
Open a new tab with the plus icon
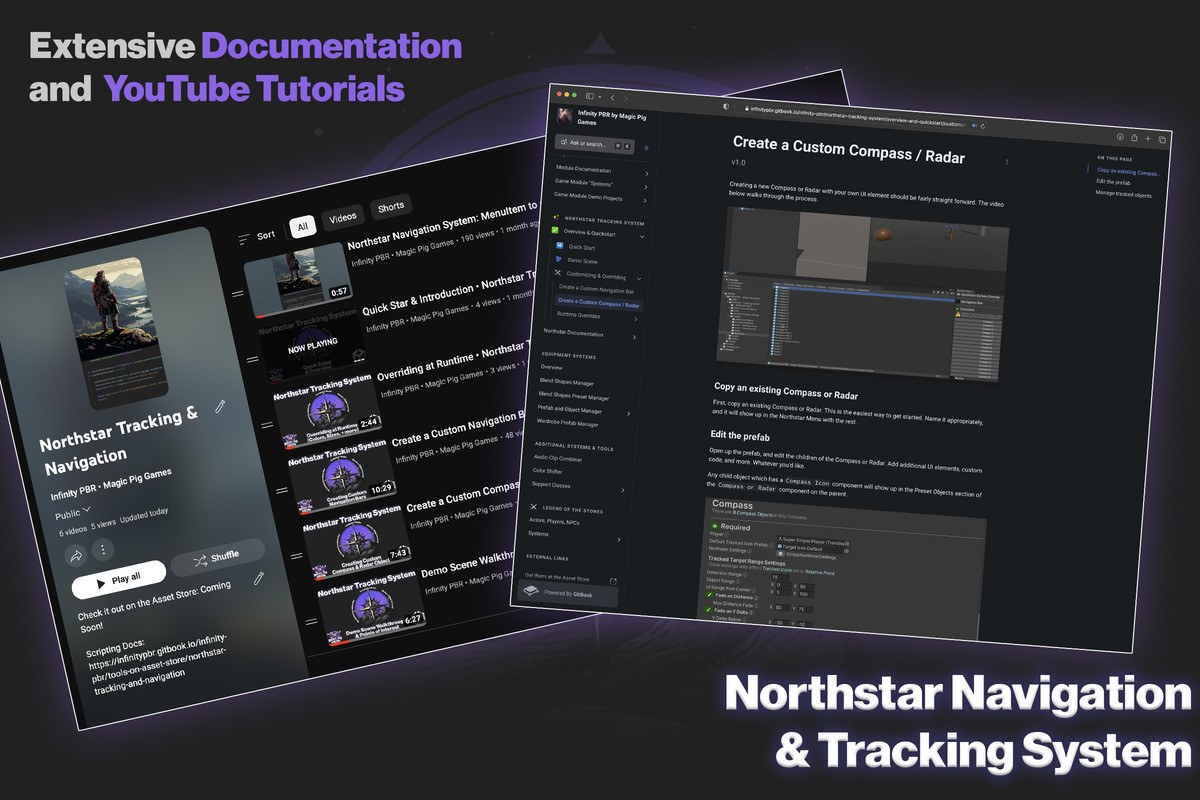[1147, 138]
